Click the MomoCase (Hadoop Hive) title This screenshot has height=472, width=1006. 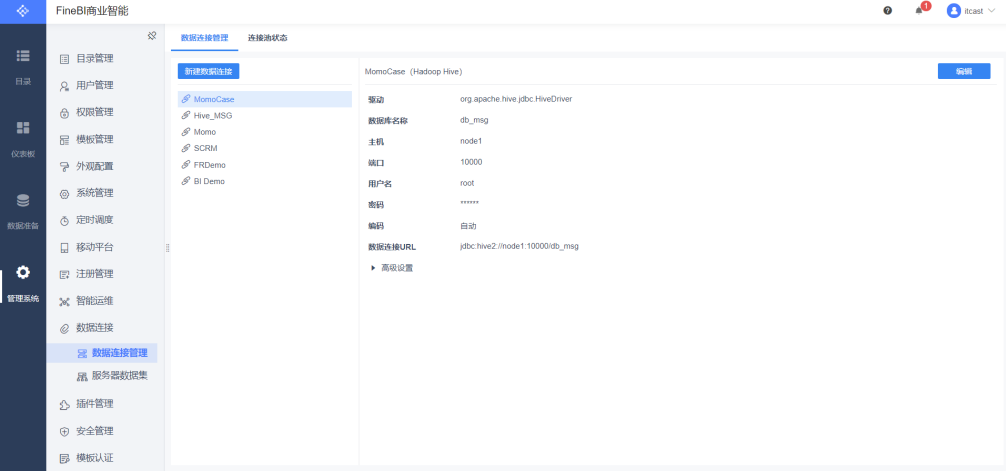pos(413,71)
